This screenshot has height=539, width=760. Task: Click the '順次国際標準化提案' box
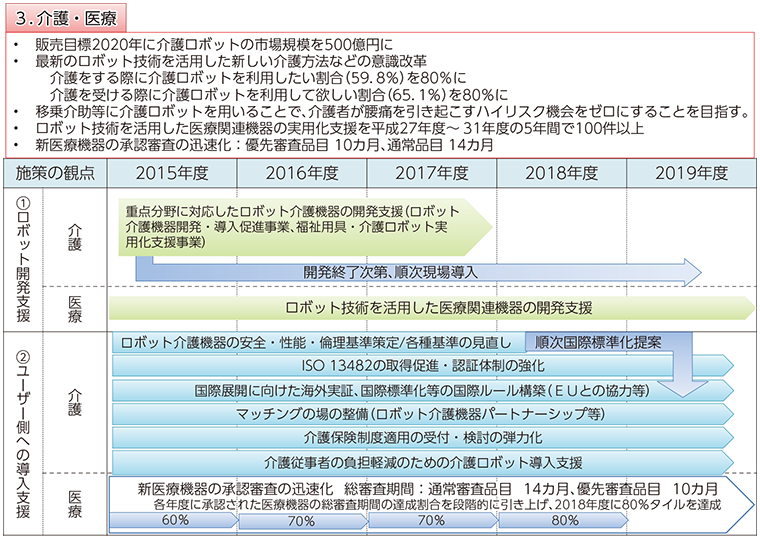pyautogui.click(x=599, y=342)
